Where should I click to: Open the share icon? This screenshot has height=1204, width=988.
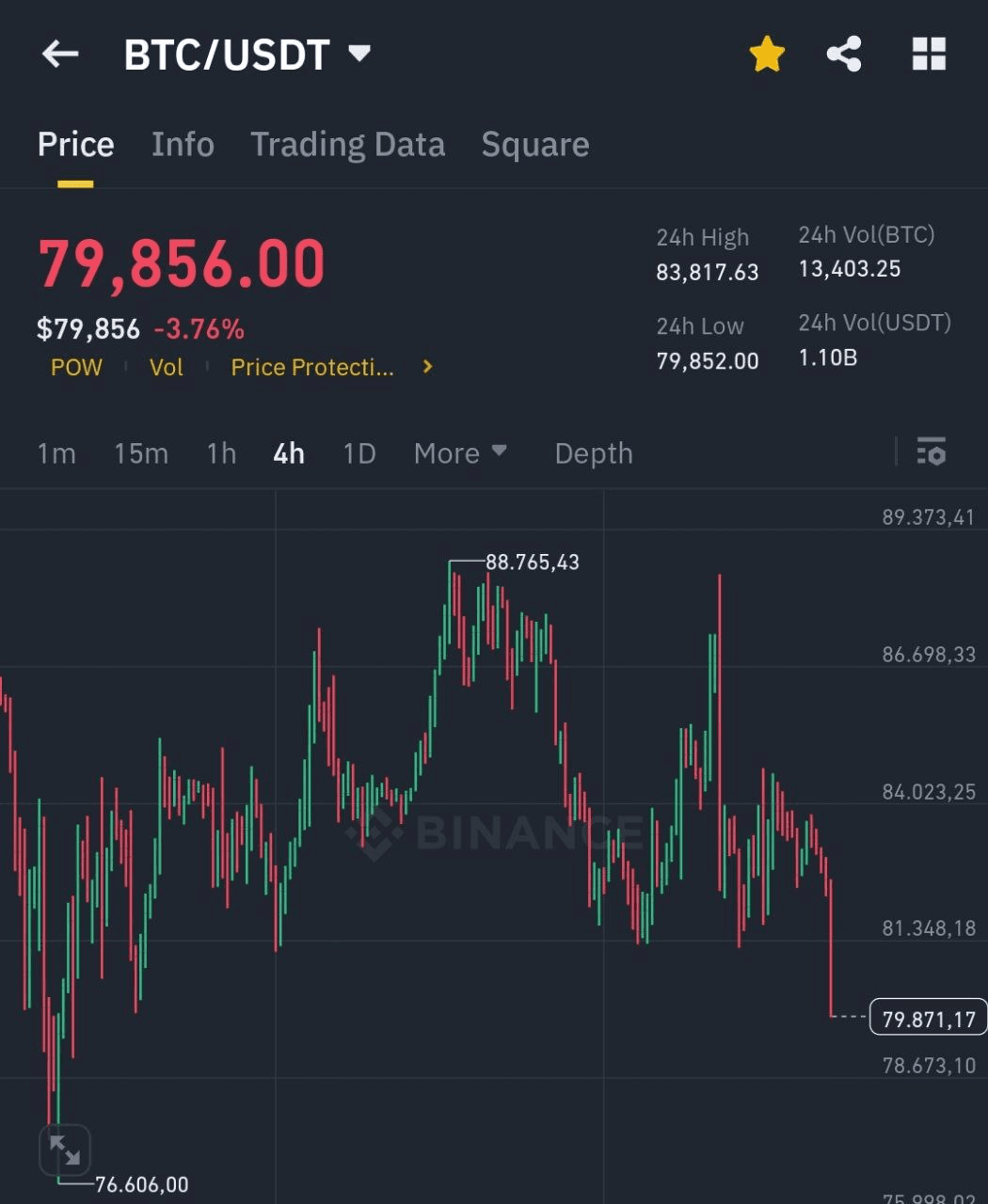click(x=844, y=54)
